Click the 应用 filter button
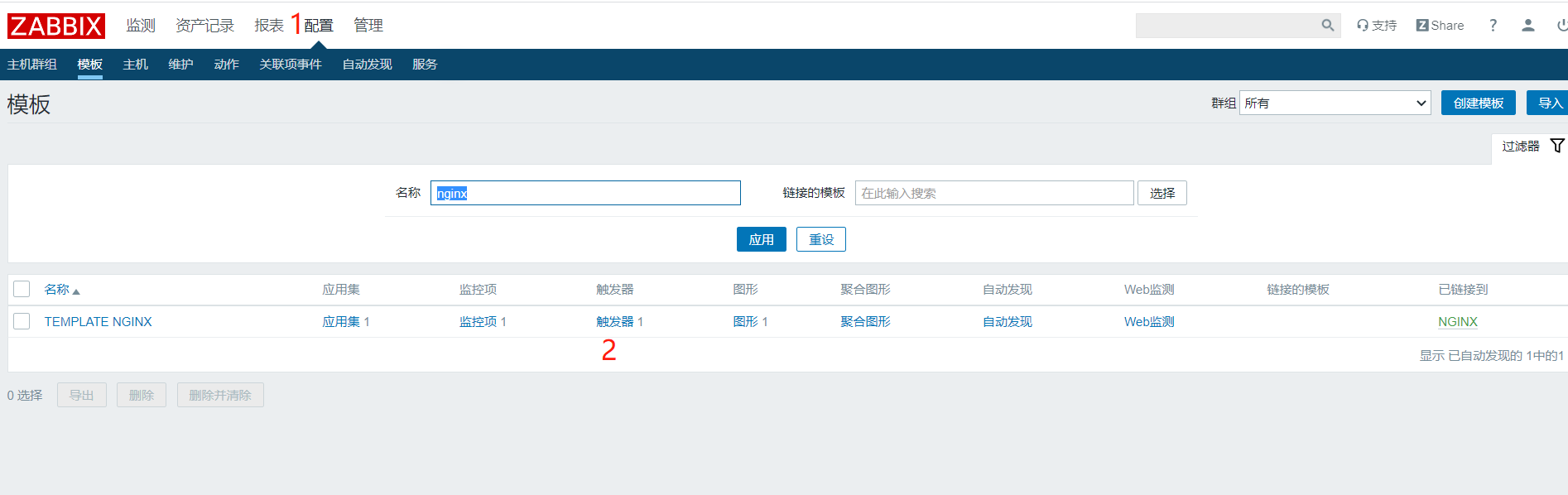1568x495 pixels. tap(761, 239)
